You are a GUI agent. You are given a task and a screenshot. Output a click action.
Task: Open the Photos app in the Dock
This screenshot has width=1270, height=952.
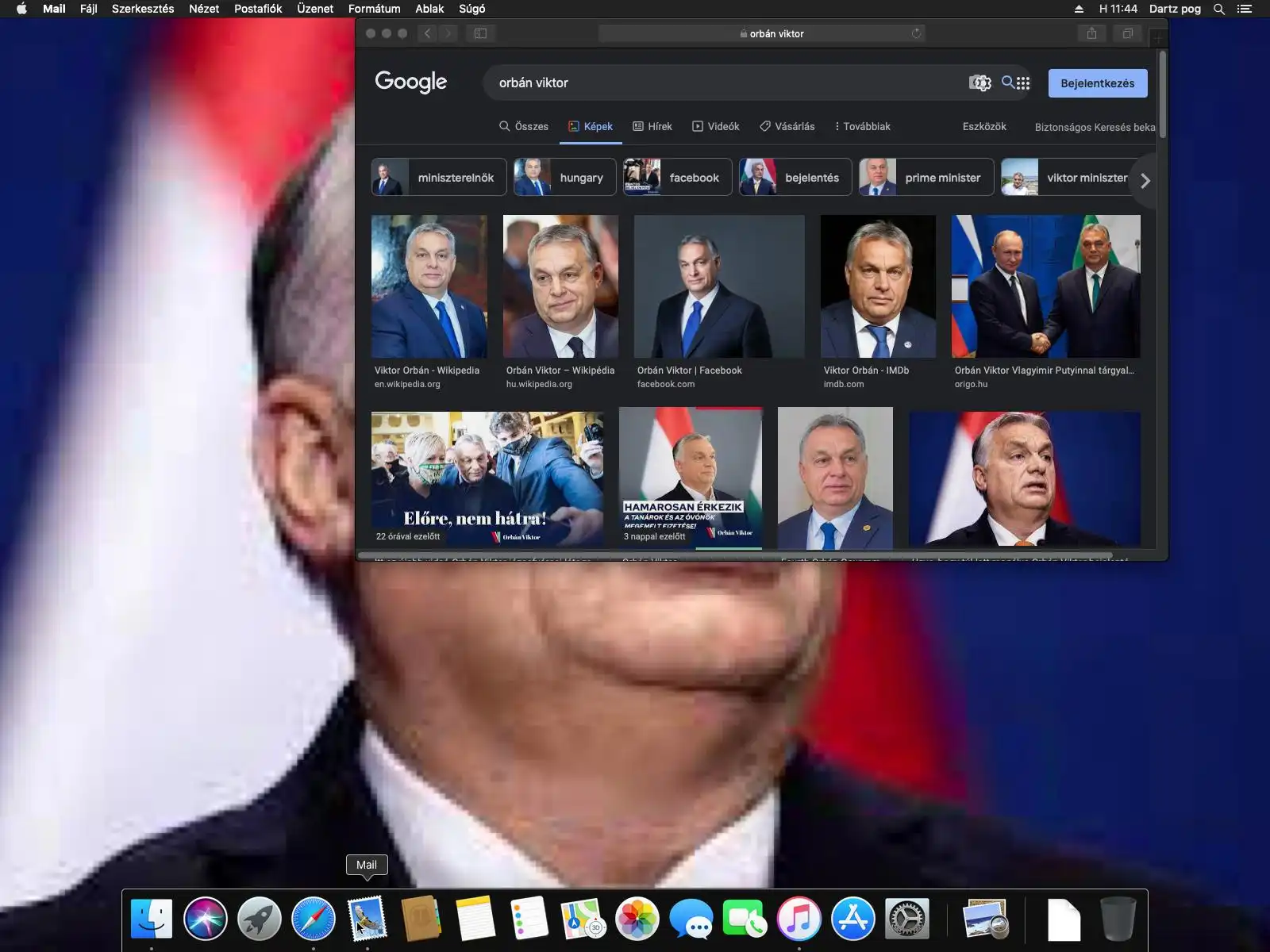point(637,919)
